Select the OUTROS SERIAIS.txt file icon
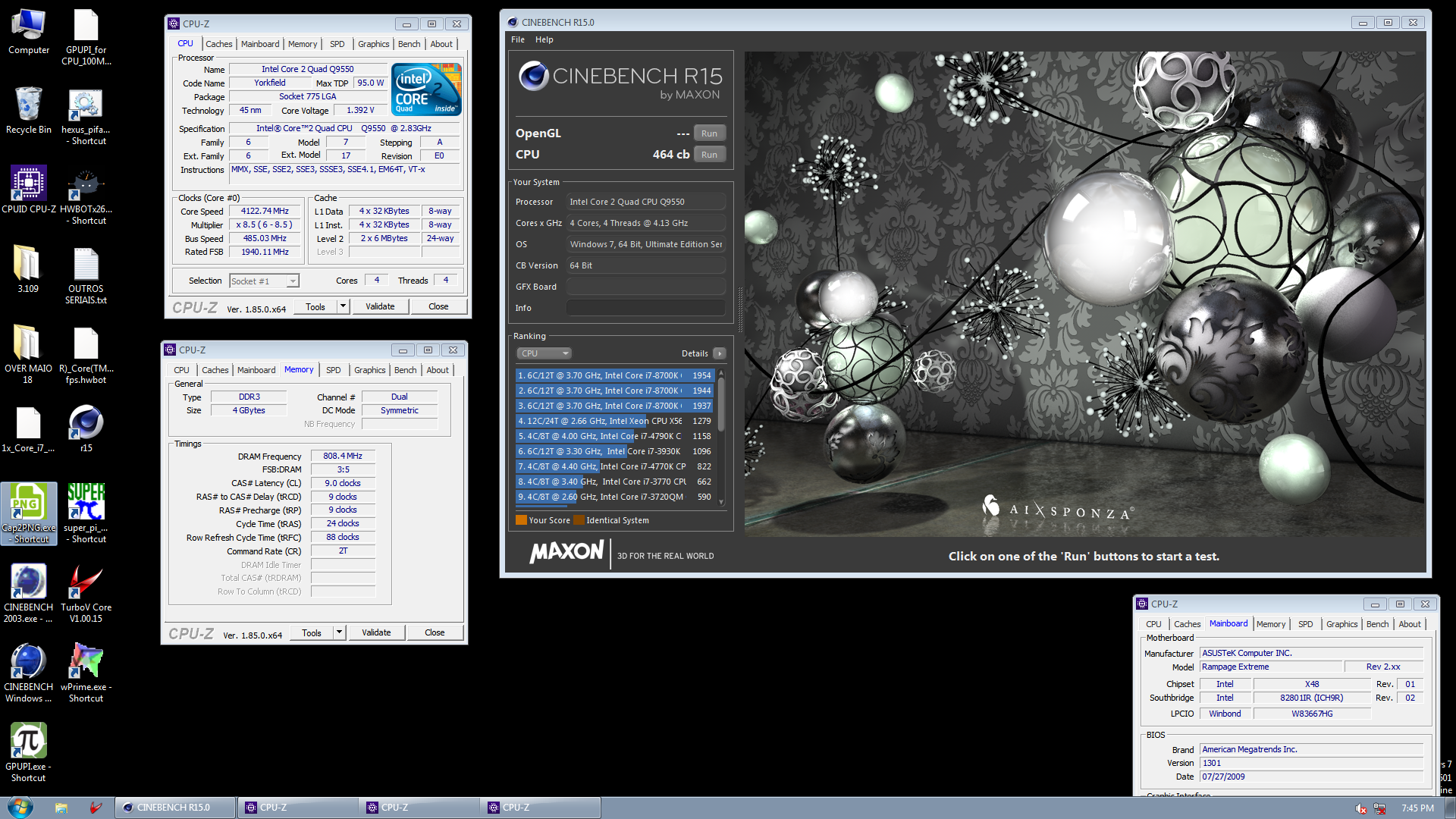This screenshot has height=819, width=1456. (86, 276)
